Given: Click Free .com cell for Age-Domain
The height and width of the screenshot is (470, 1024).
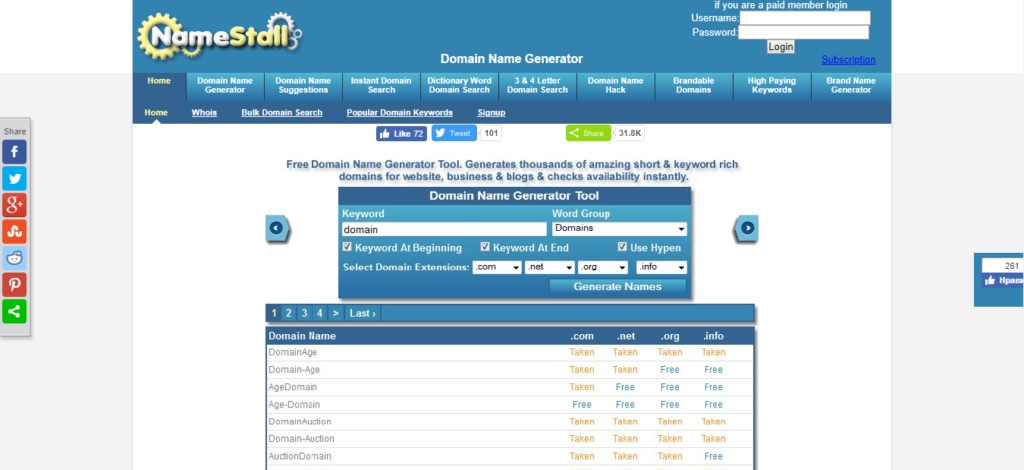Looking at the screenshot, I should pyautogui.click(x=582, y=404).
